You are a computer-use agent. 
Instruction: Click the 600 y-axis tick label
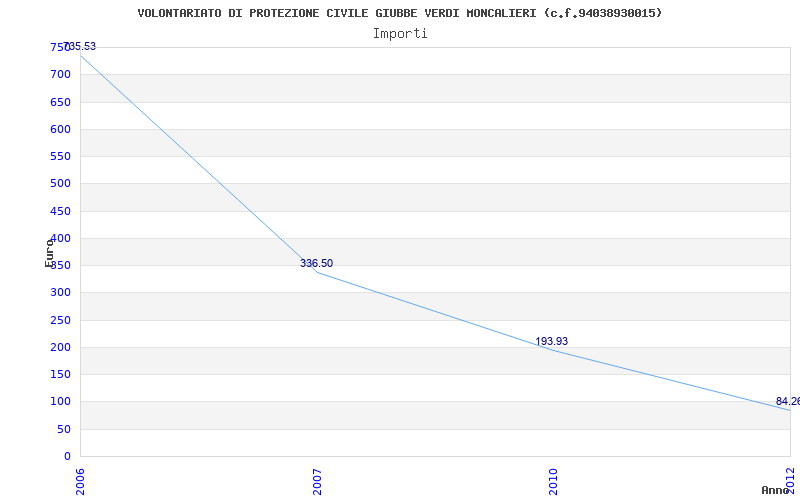coord(60,129)
